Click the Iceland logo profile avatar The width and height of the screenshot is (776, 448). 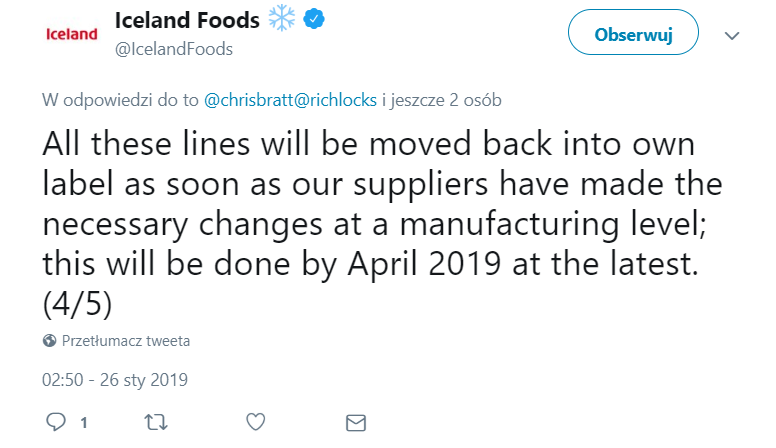(74, 34)
